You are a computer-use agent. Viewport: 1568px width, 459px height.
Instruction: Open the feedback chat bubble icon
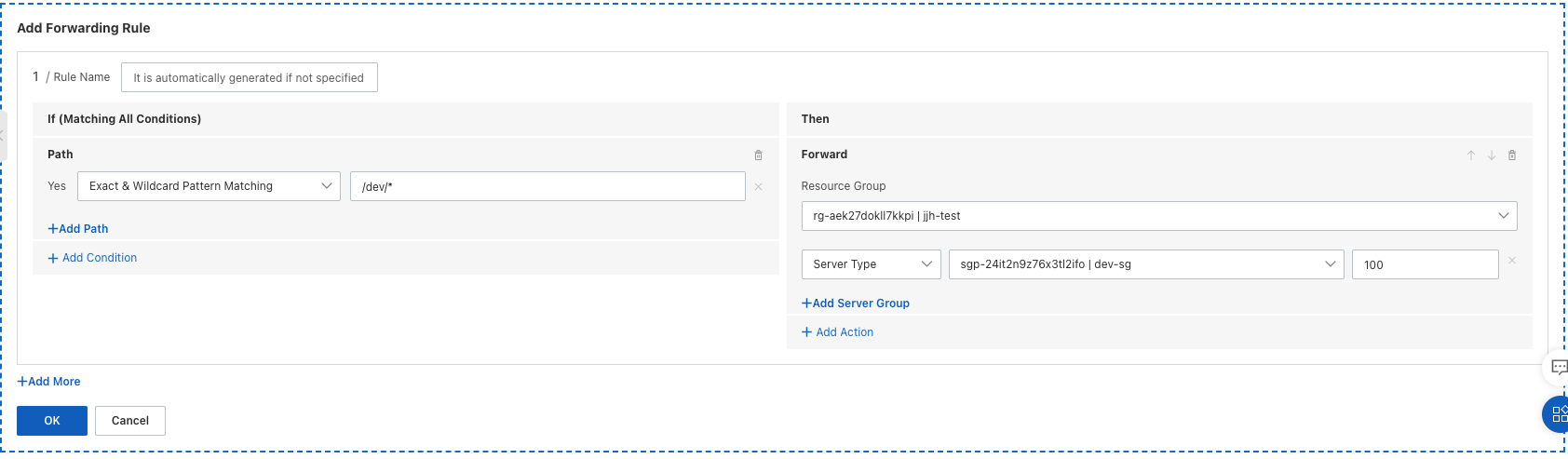coord(1558,367)
